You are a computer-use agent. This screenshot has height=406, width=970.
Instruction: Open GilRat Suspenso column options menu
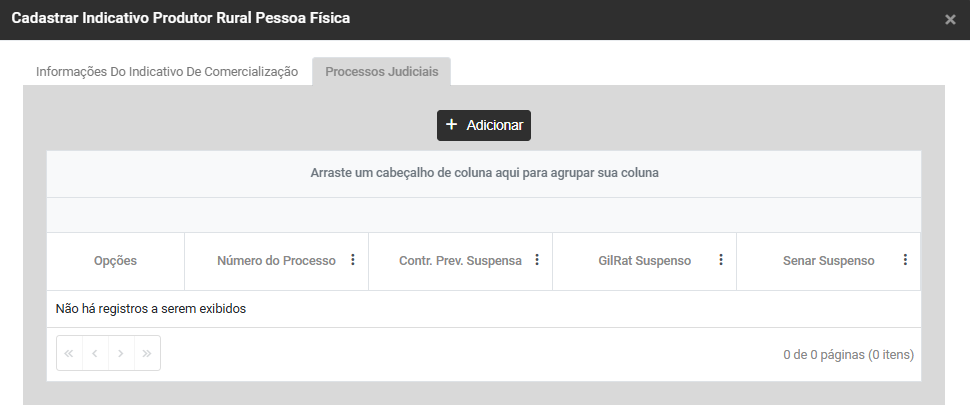pyautogui.click(x=721, y=260)
